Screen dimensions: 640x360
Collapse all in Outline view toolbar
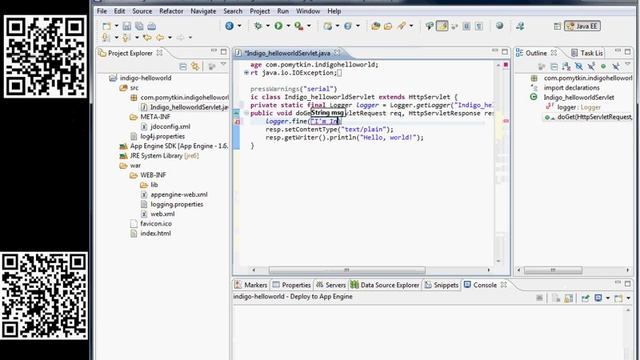point(554,66)
